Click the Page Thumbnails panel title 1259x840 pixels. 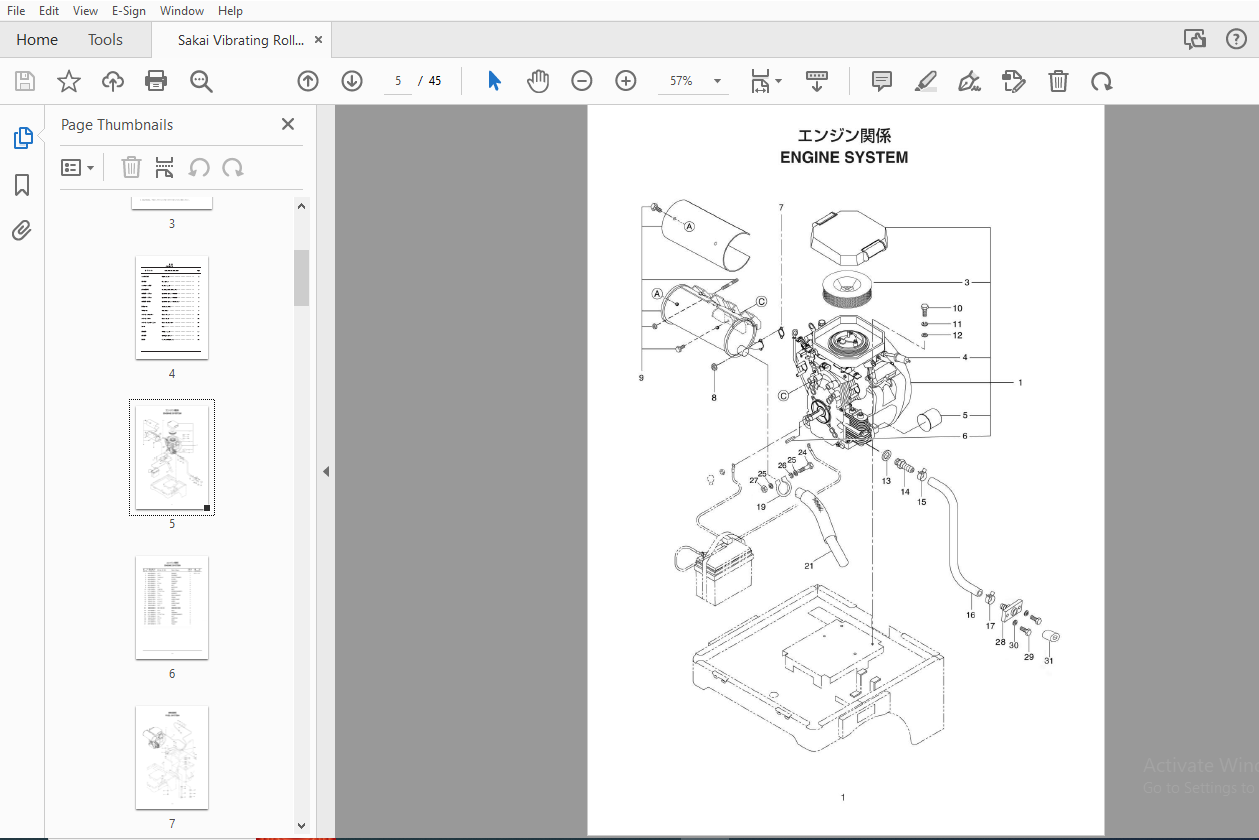(x=117, y=125)
